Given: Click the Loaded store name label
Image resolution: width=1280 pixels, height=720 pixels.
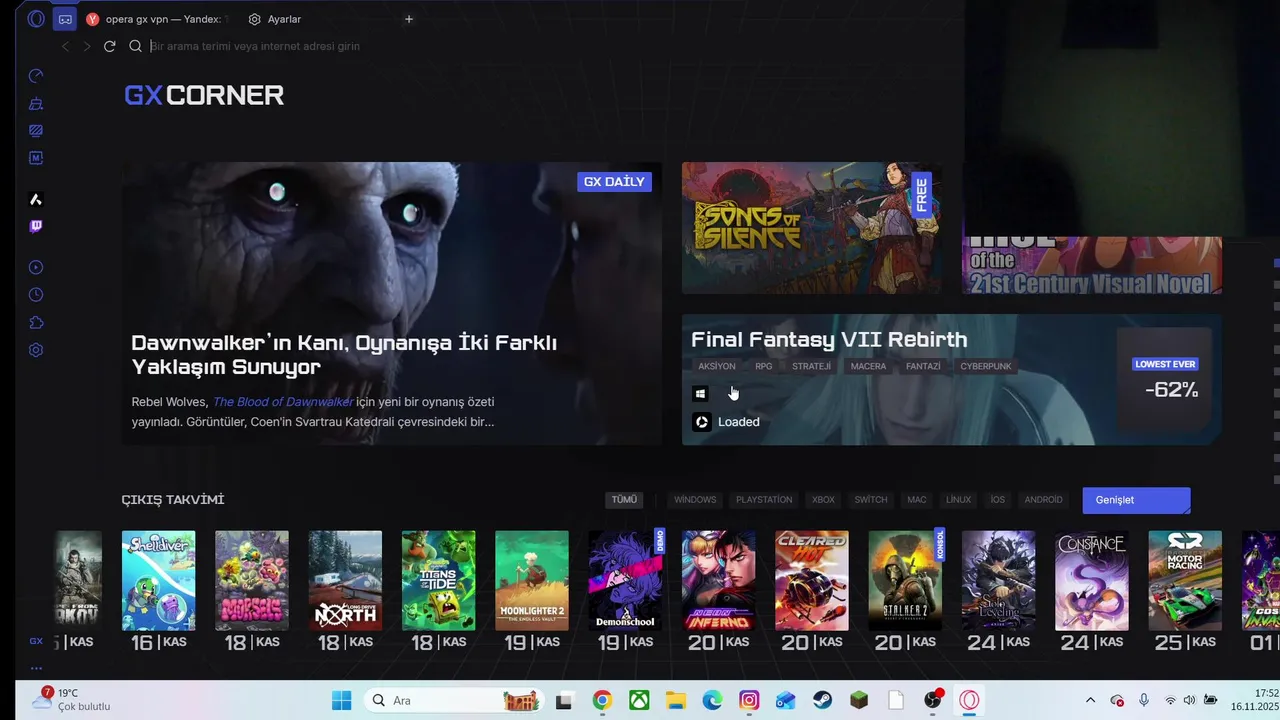Looking at the screenshot, I should pyautogui.click(x=739, y=422).
